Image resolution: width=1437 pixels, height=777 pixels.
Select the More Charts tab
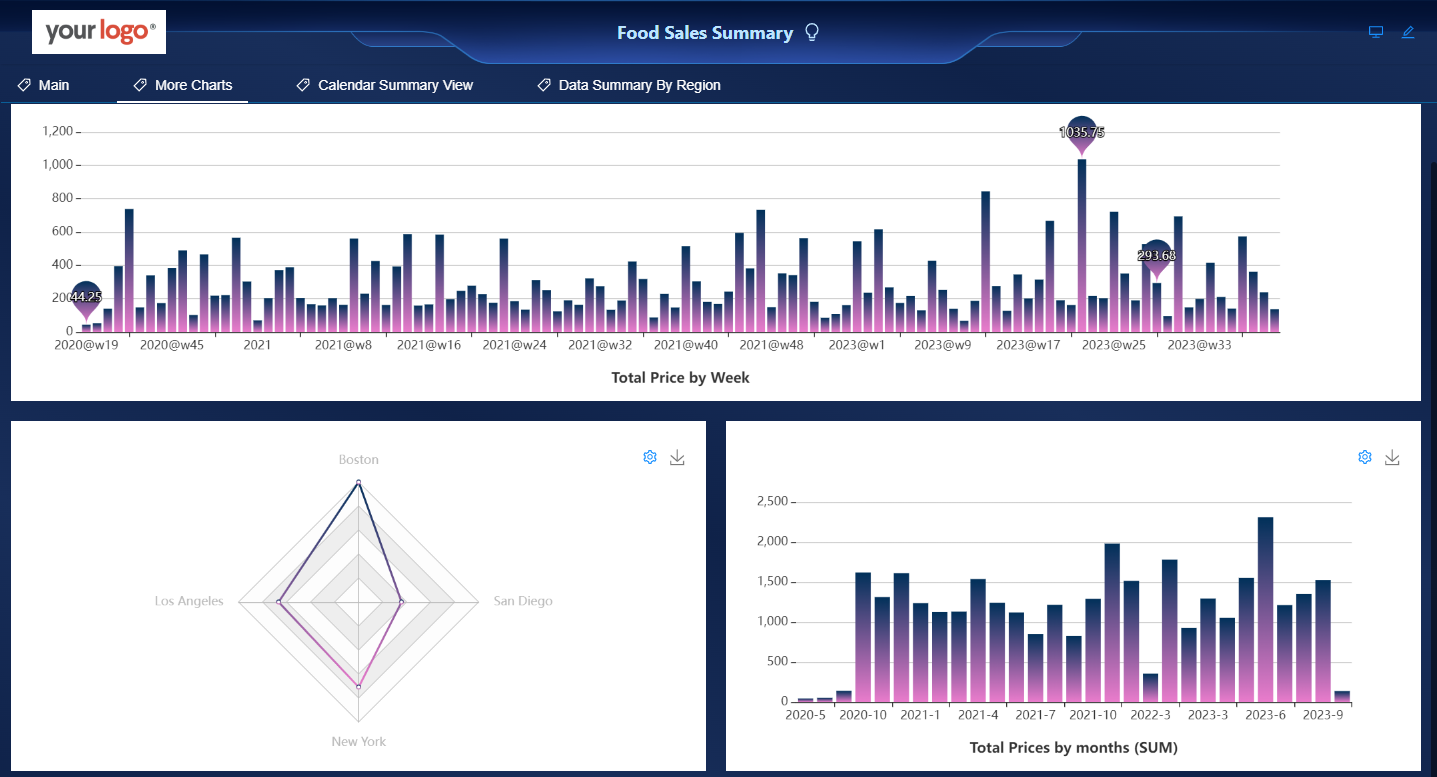183,85
